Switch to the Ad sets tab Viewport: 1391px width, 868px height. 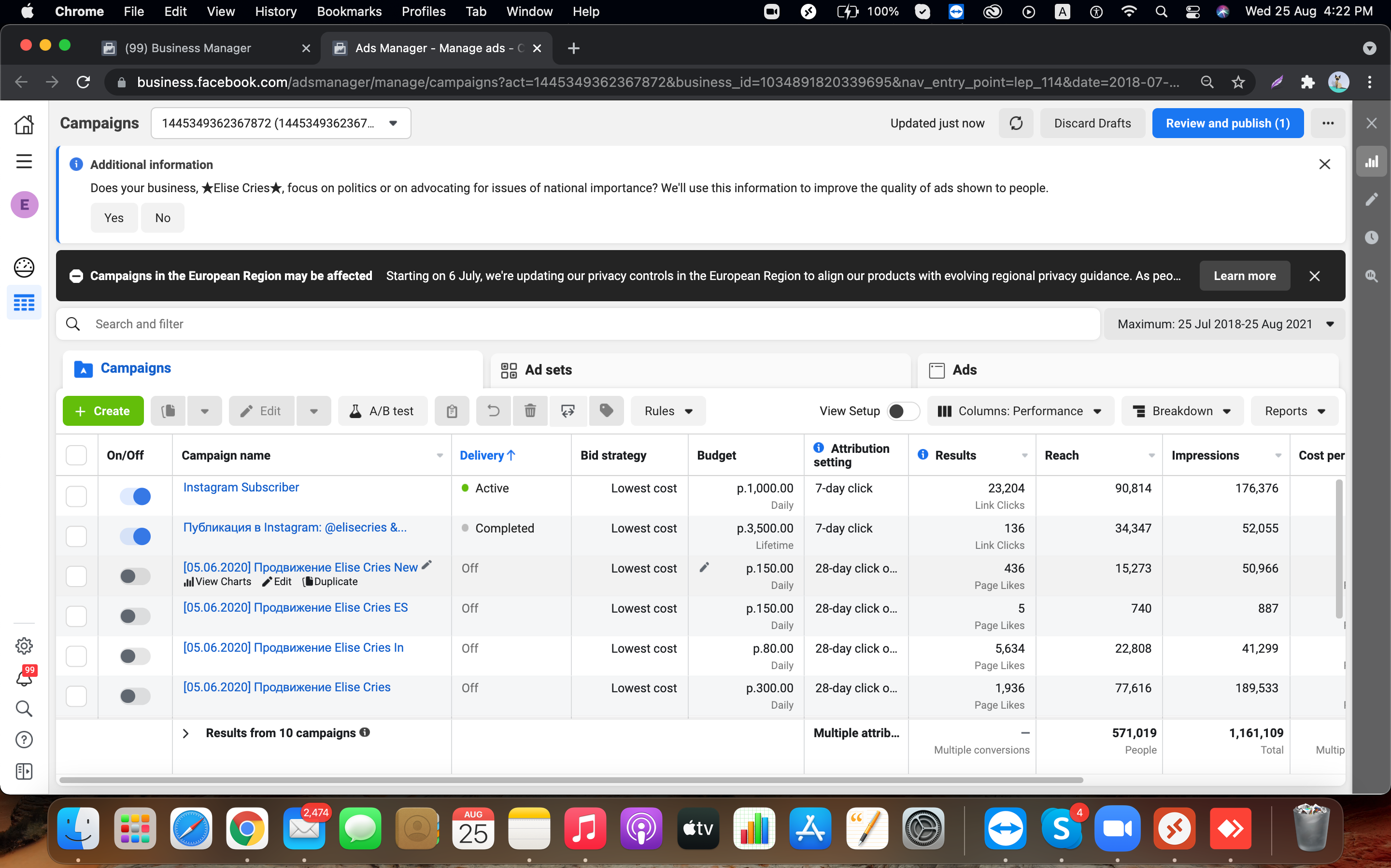(x=548, y=369)
